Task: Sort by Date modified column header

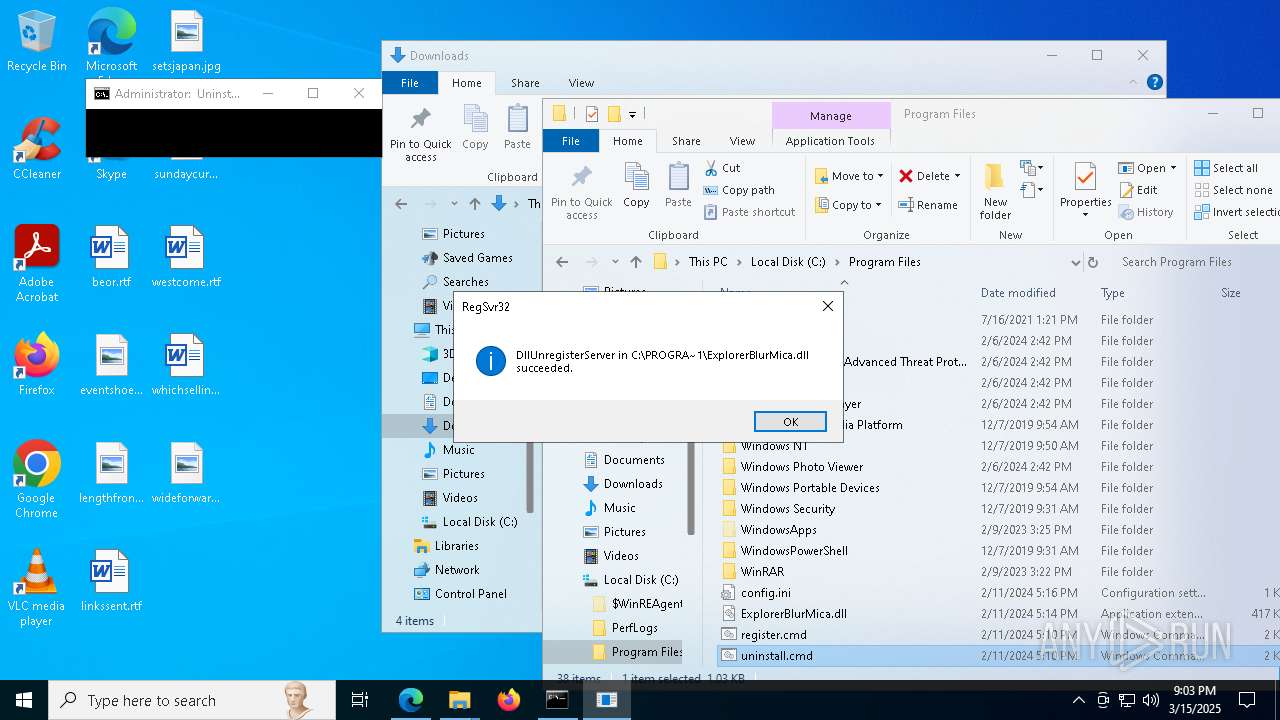Action: coord(1018,293)
